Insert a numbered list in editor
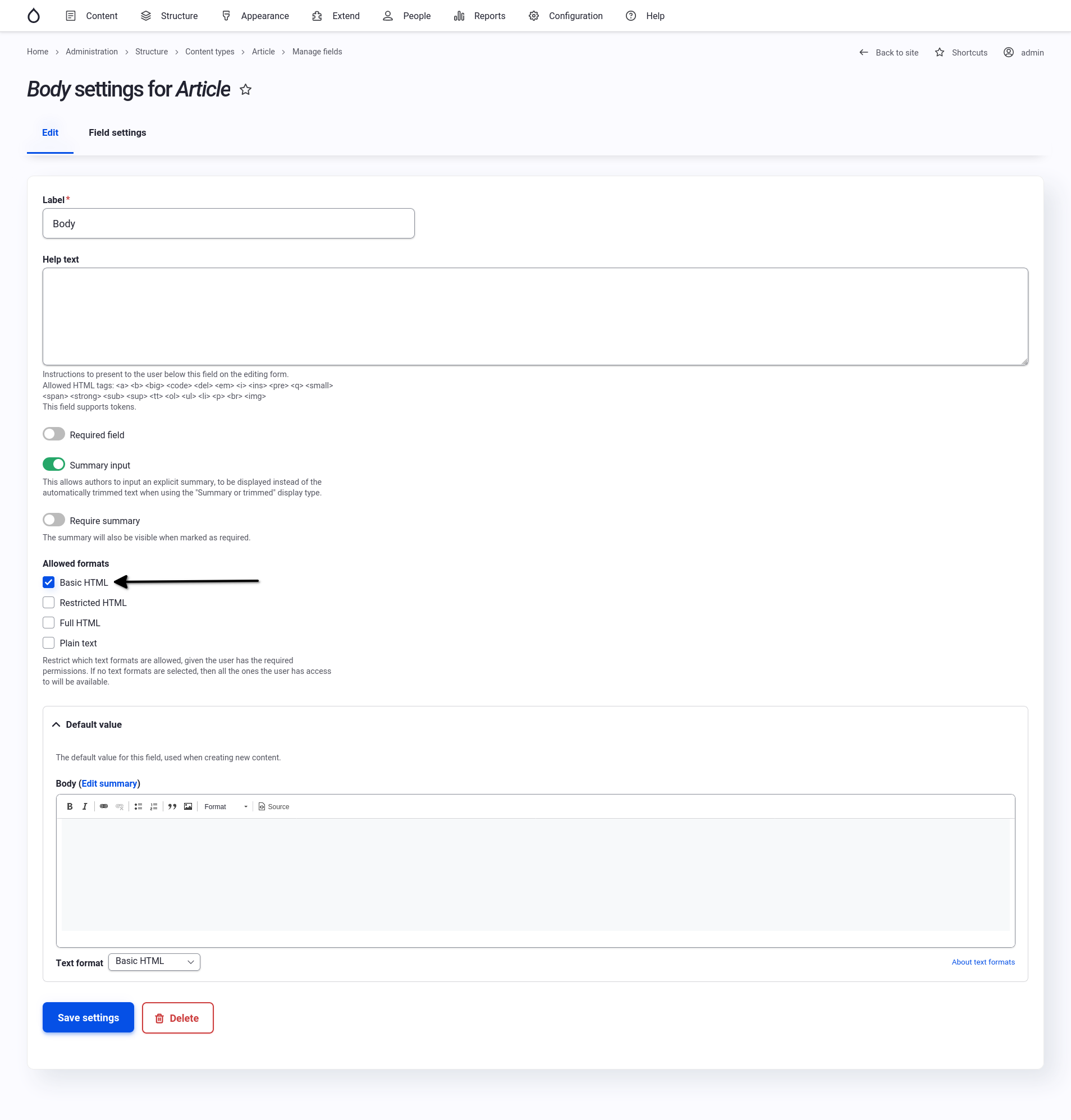This screenshot has width=1071, height=1120. [x=154, y=806]
